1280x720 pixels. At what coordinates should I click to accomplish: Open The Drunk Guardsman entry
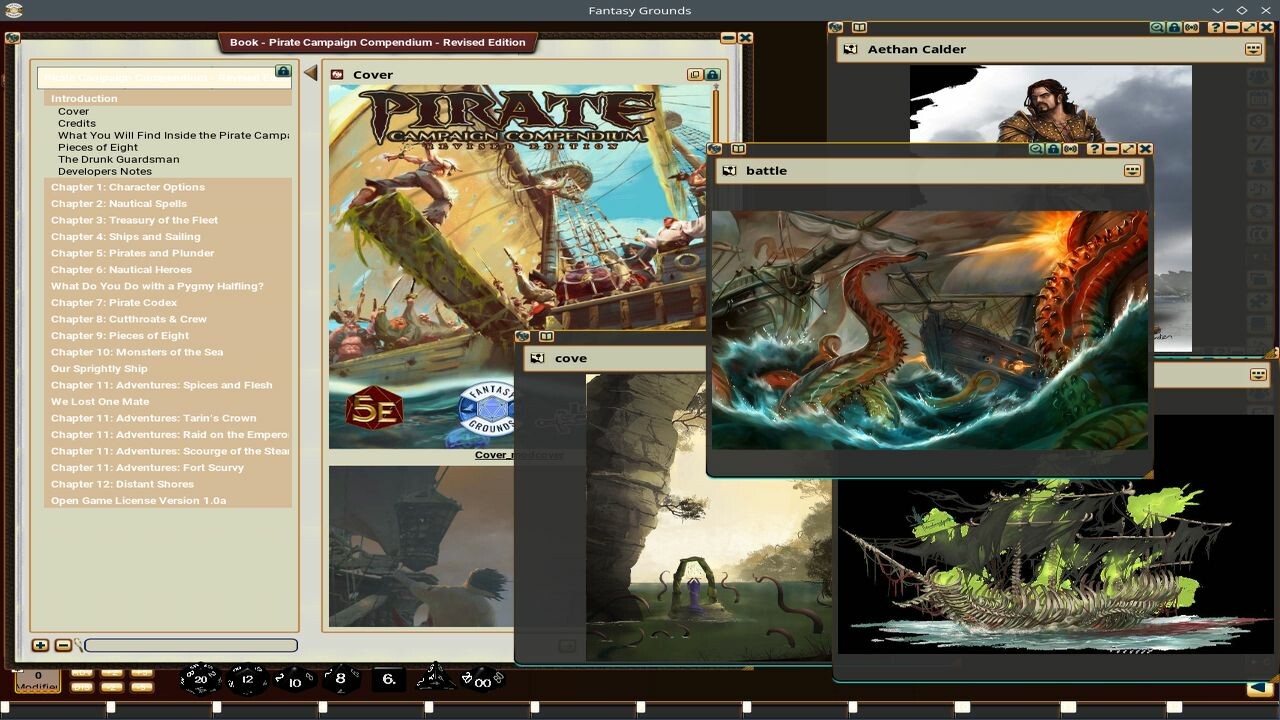click(x=118, y=159)
